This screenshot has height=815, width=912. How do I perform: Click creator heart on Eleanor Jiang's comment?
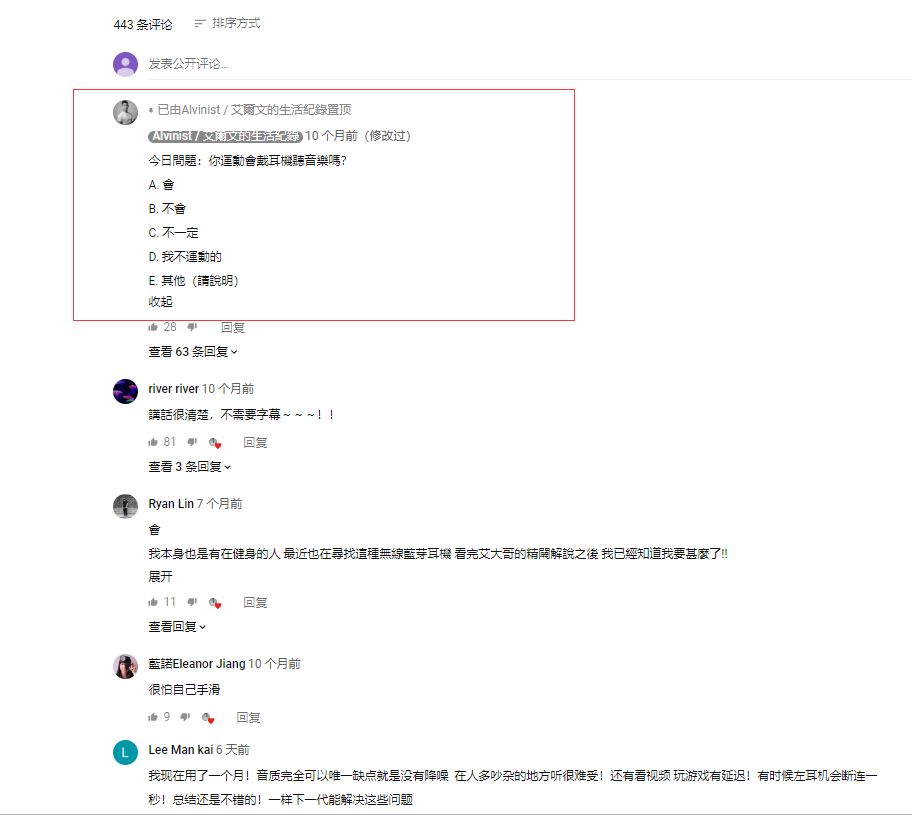click(x=208, y=718)
